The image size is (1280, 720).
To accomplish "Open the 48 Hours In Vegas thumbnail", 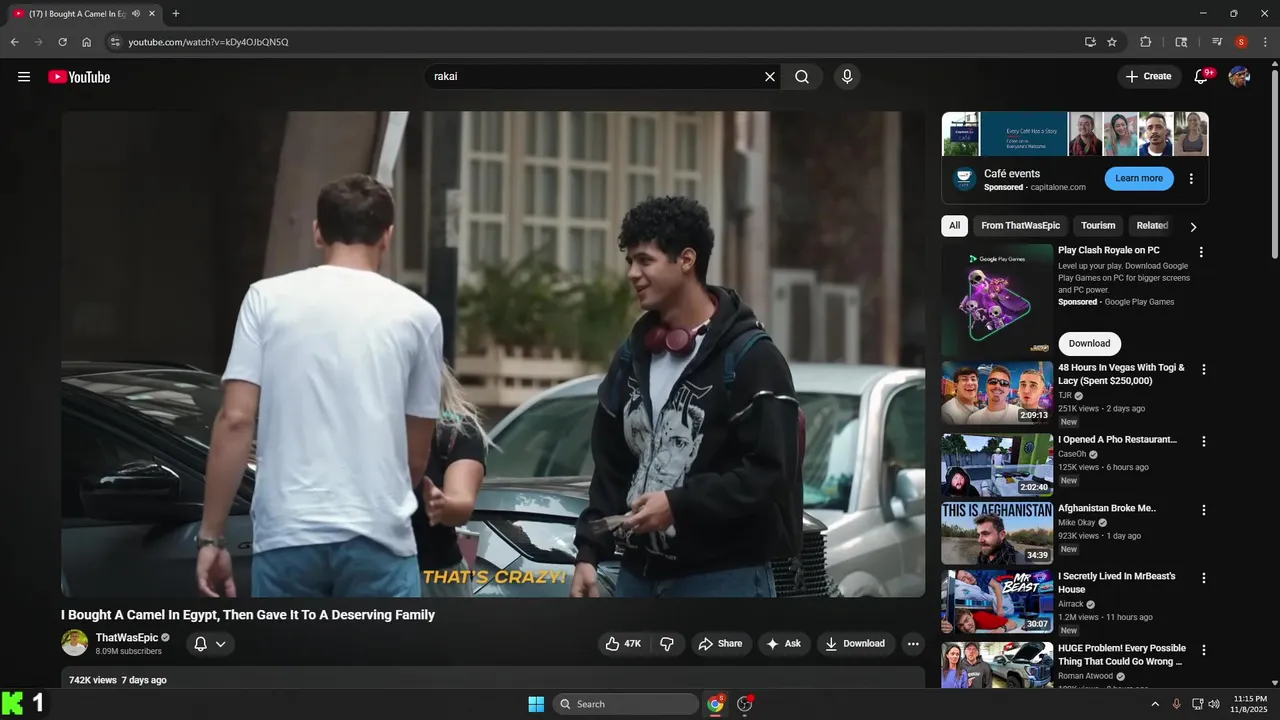I will pos(997,393).
